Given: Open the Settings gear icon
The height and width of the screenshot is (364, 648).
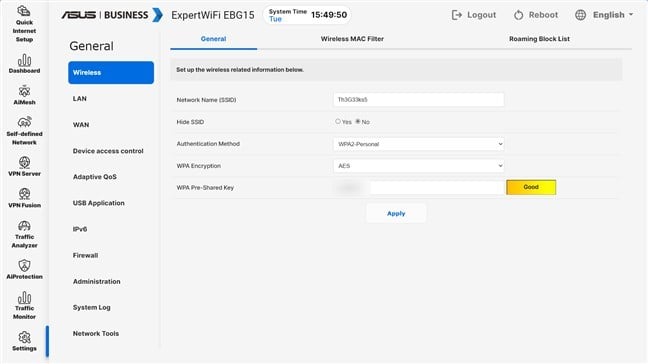Looking at the screenshot, I should coord(24,337).
